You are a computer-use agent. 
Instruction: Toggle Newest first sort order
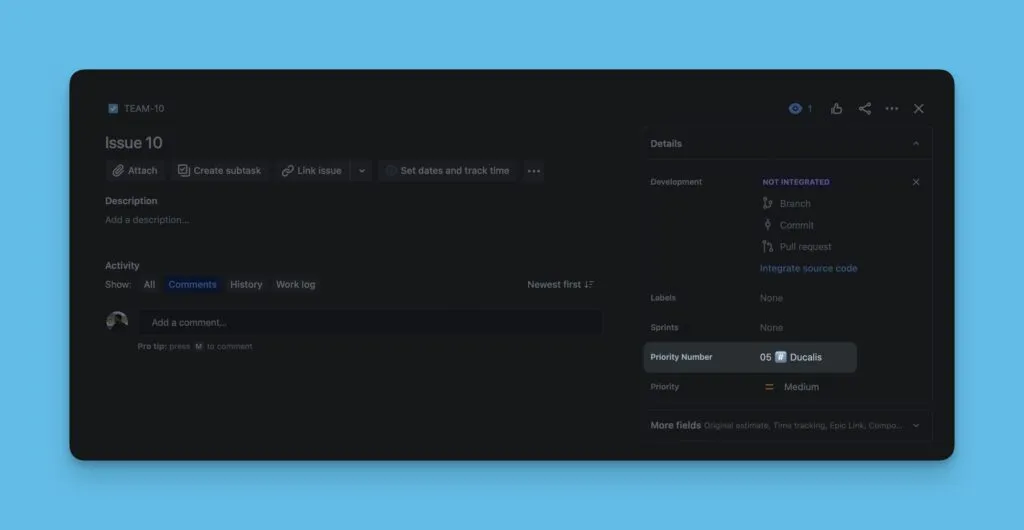(x=560, y=285)
